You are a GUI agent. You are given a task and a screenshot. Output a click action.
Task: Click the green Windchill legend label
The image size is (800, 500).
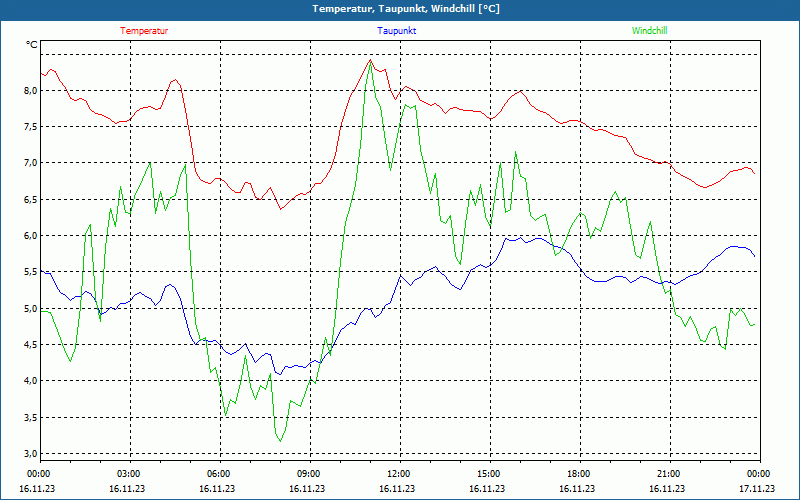click(649, 31)
